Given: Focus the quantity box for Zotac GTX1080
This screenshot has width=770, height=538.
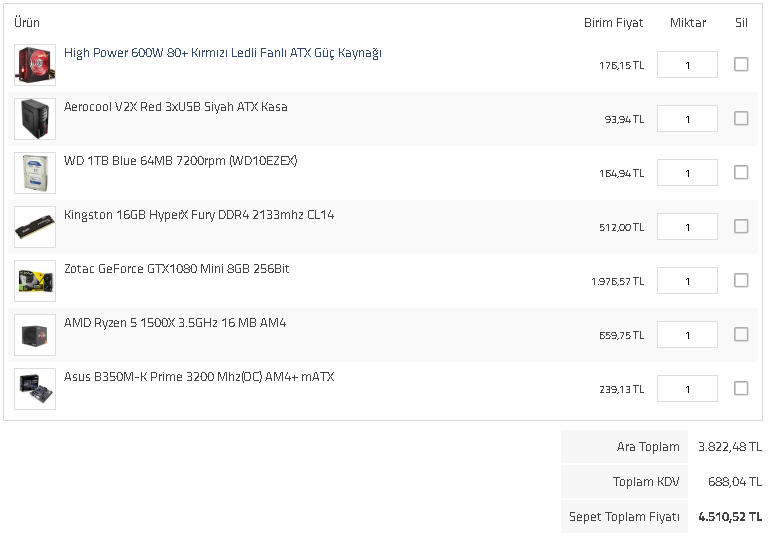Looking at the screenshot, I should click(x=687, y=281).
